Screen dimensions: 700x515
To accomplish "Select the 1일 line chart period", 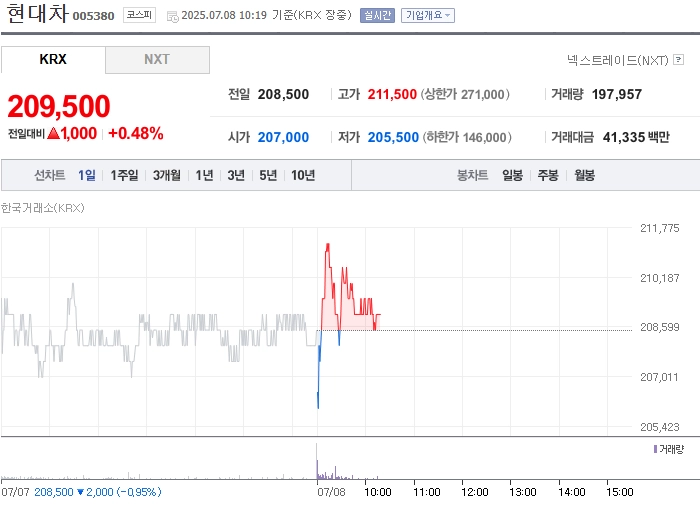I will (87, 175).
